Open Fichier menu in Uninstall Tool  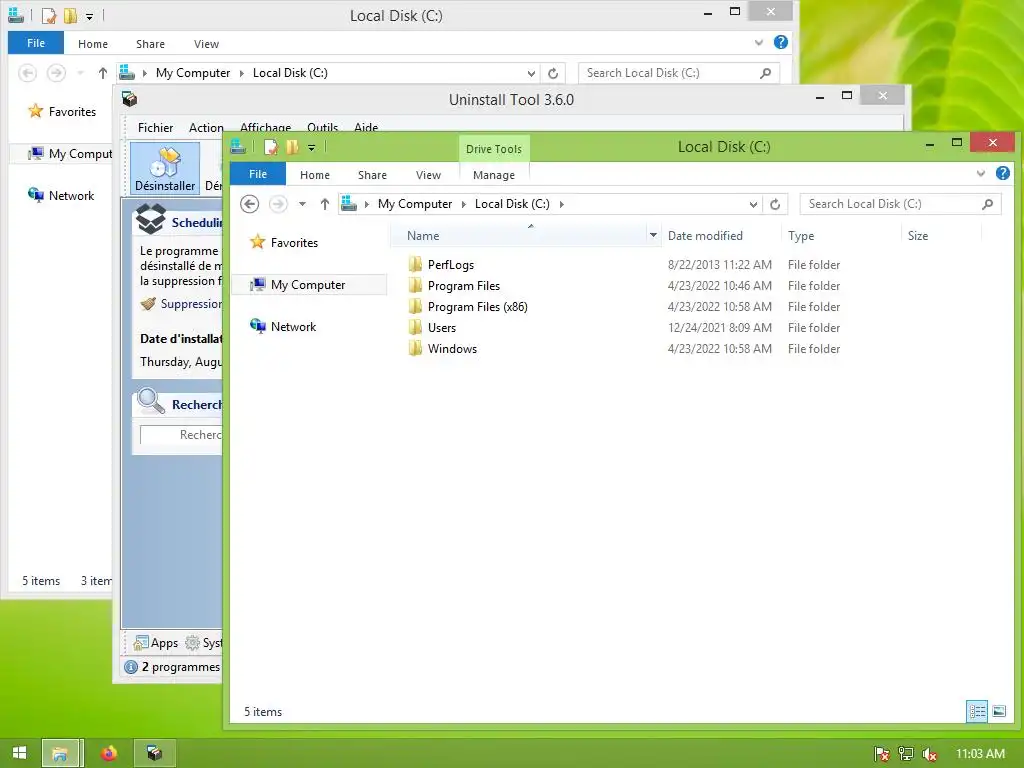[155, 128]
